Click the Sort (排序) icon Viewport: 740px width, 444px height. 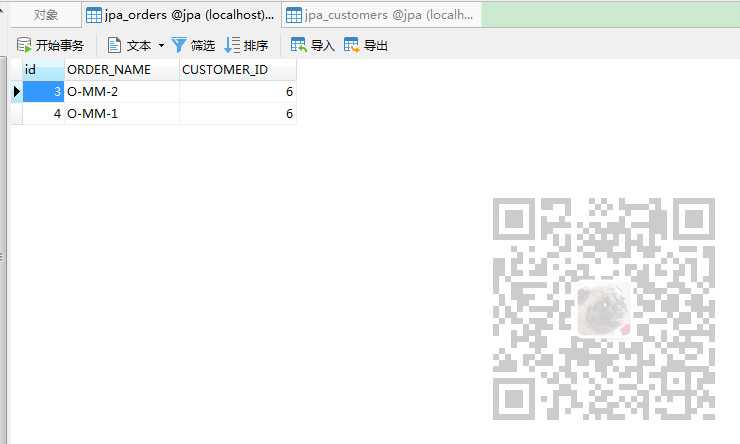(232, 45)
